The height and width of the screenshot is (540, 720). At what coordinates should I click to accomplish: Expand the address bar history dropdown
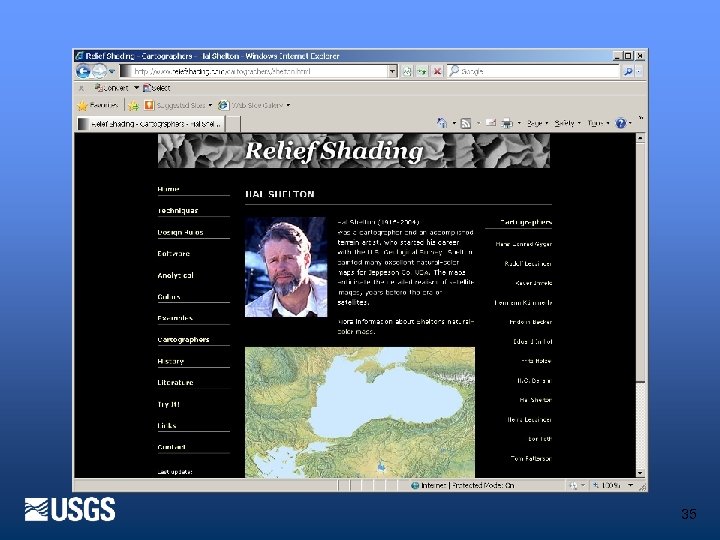pos(392,71)
